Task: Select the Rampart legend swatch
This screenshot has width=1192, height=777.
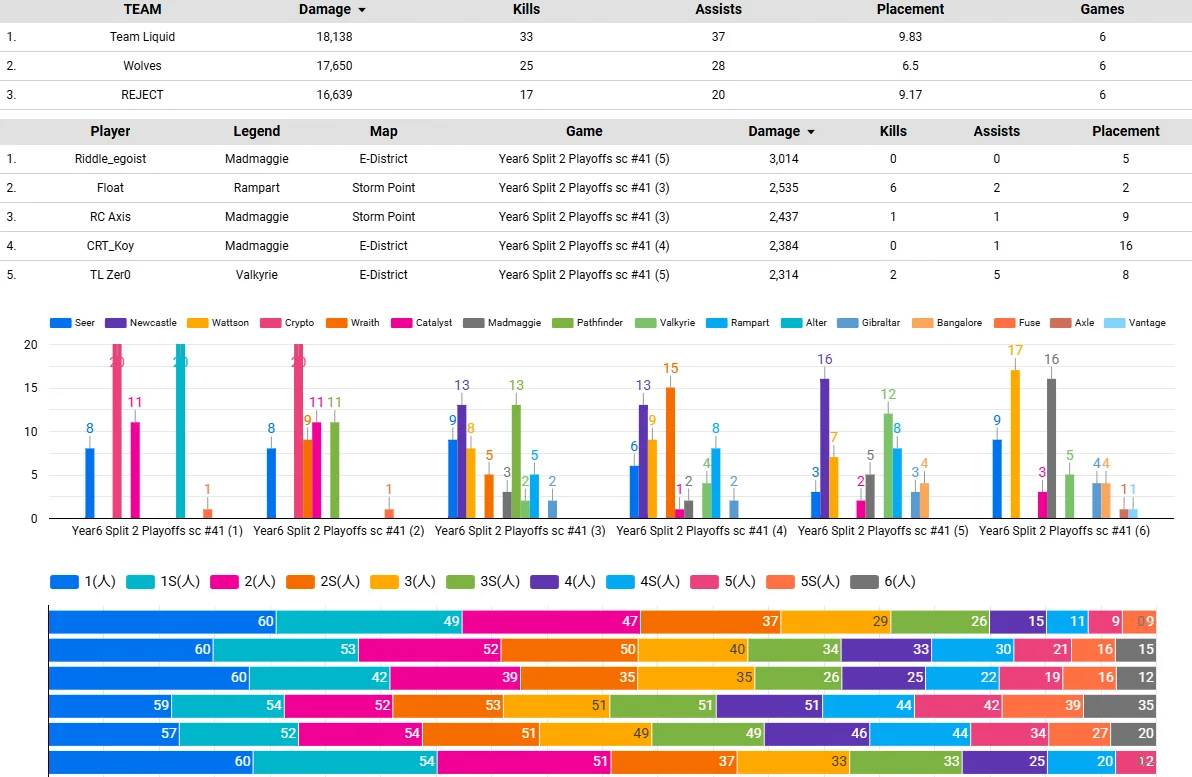Action: point(717,323)
